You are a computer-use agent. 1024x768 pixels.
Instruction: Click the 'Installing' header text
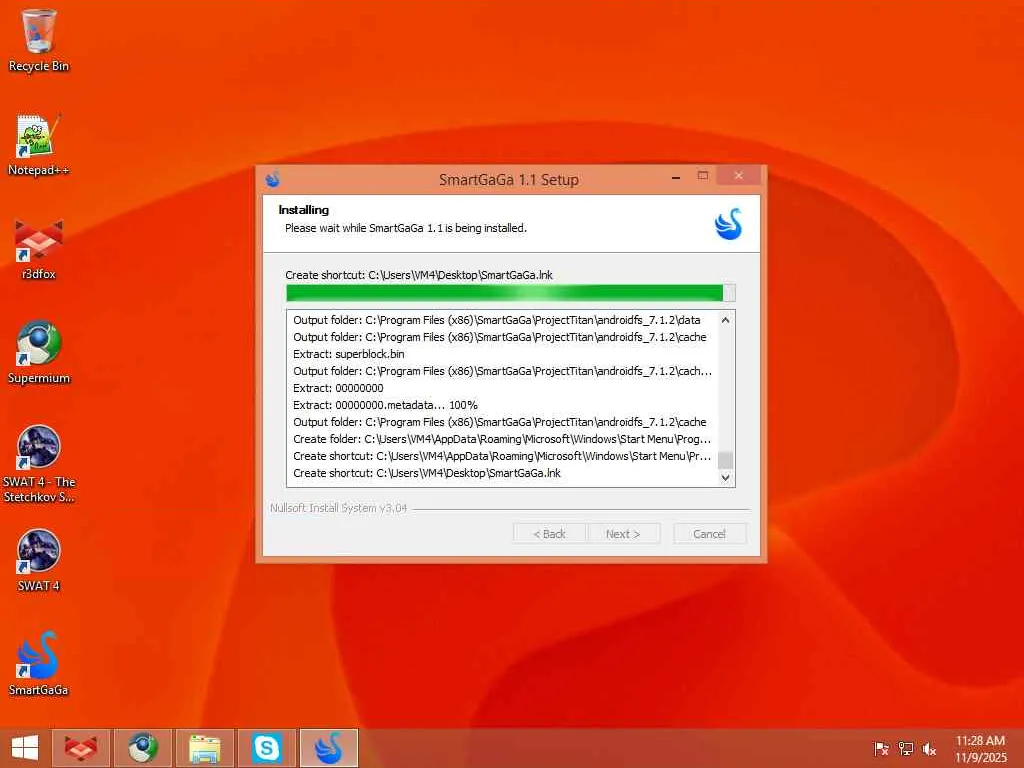tap(304, 210)
